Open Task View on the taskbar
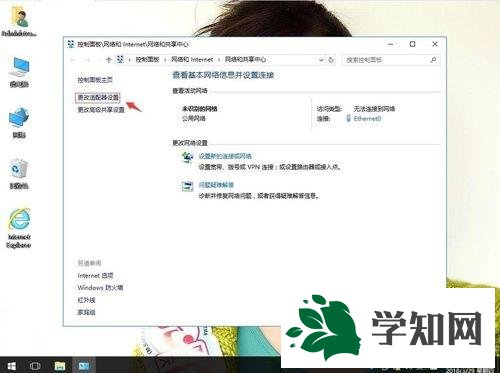The width and height of the screenshot is (500, 373). coord(35,366)
